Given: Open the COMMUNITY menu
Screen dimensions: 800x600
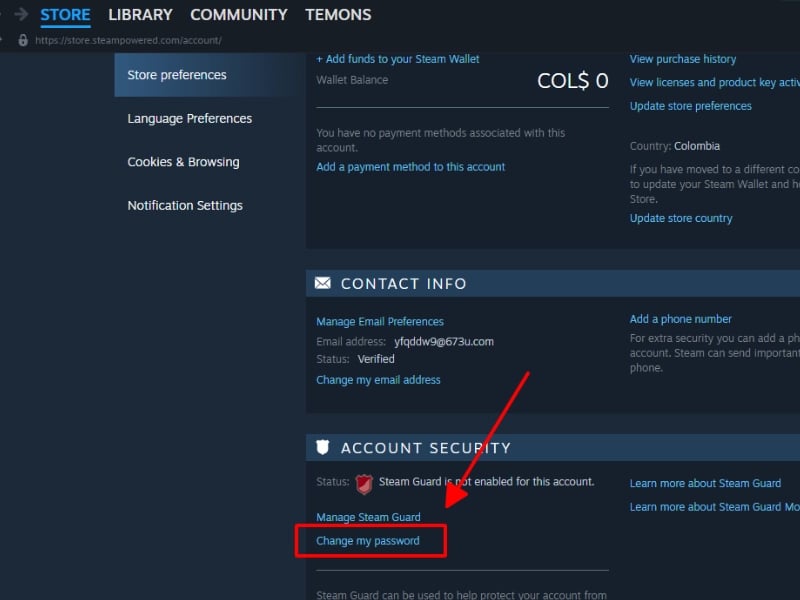Looking at the screenshot, I should click(238, 15).
